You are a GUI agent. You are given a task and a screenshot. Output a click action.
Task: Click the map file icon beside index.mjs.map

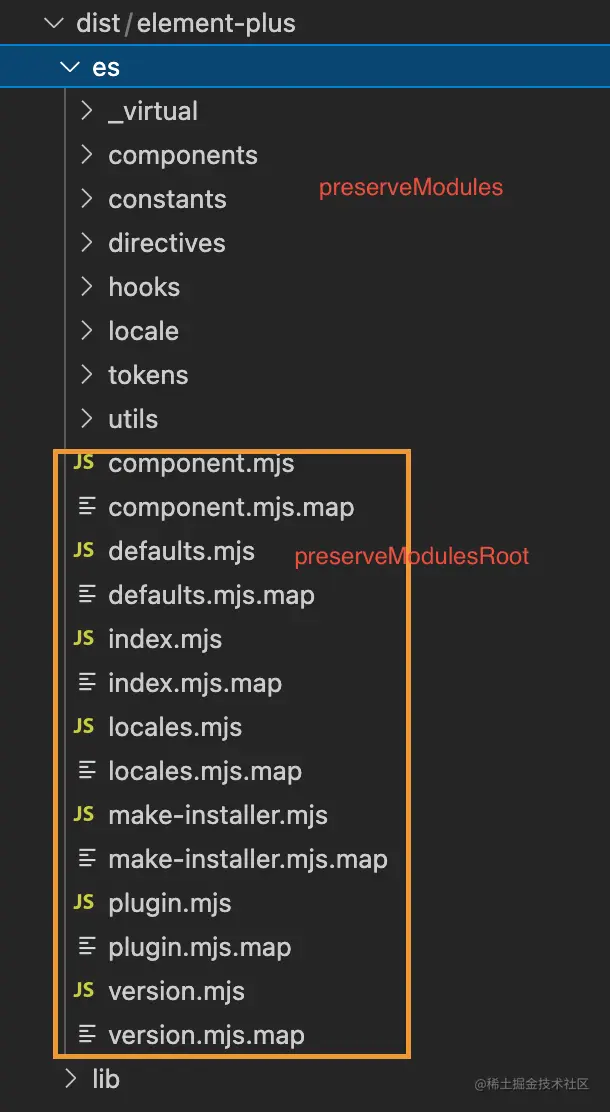tap(87, 683)
